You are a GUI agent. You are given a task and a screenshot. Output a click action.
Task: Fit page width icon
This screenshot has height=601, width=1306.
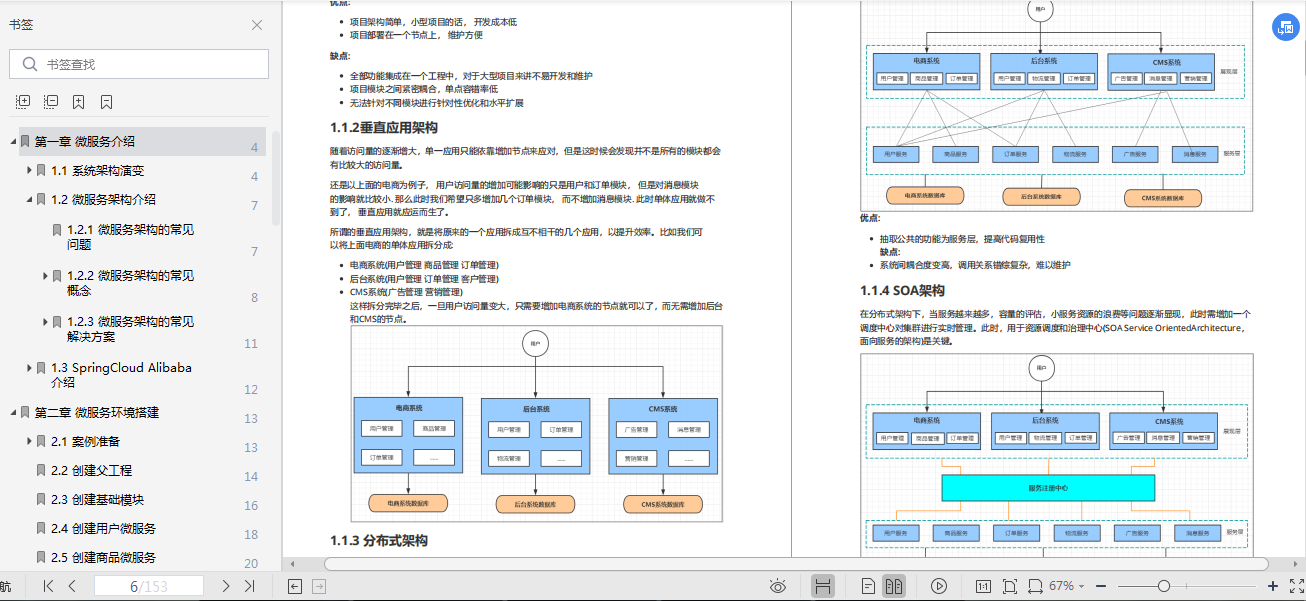(1035, 586)
